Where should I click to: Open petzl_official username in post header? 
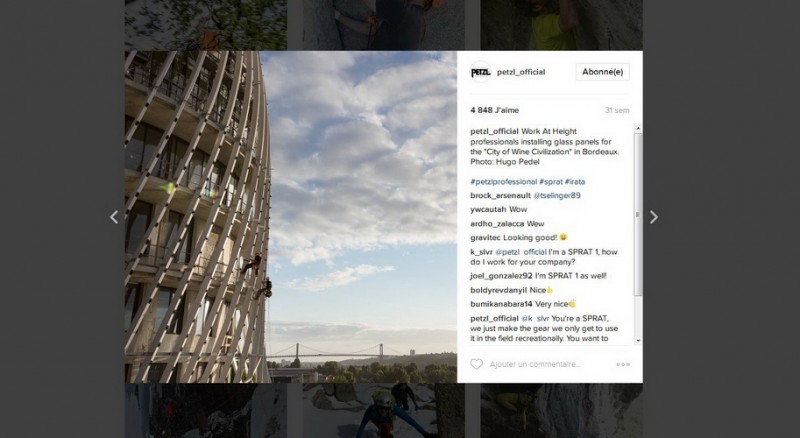[521, 72]
